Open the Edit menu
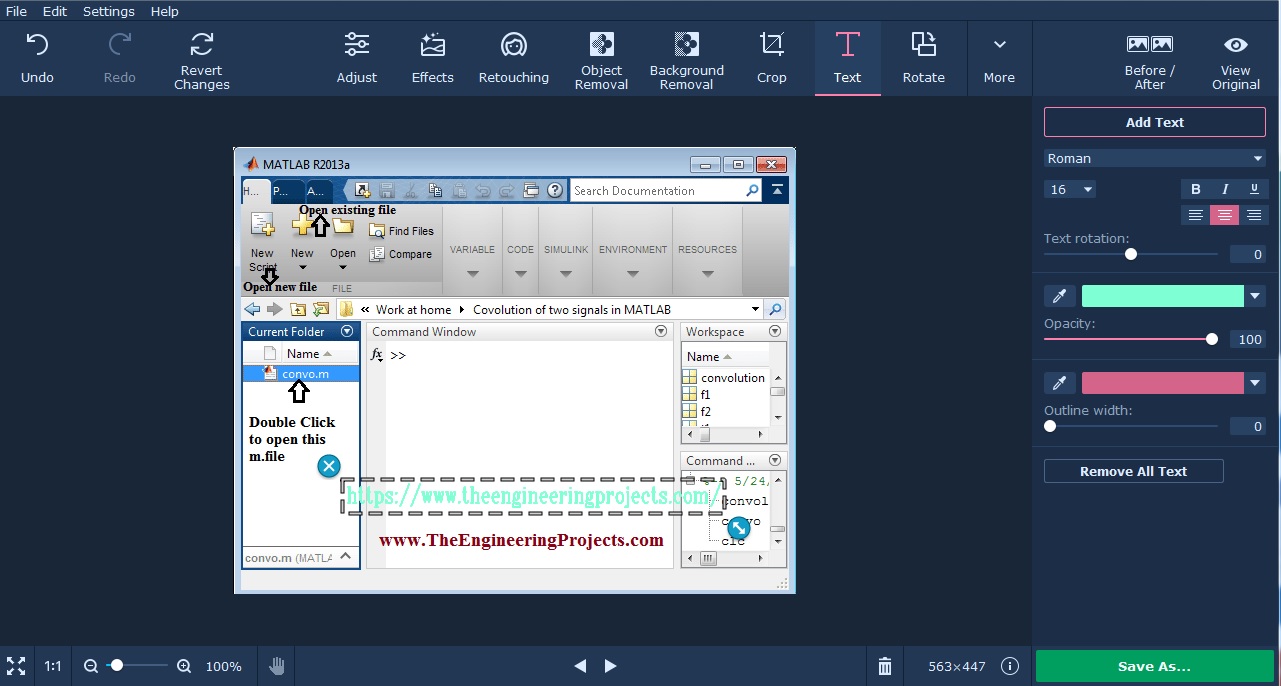The height and width of the screenshot is (686, 1281). point(55,11)
